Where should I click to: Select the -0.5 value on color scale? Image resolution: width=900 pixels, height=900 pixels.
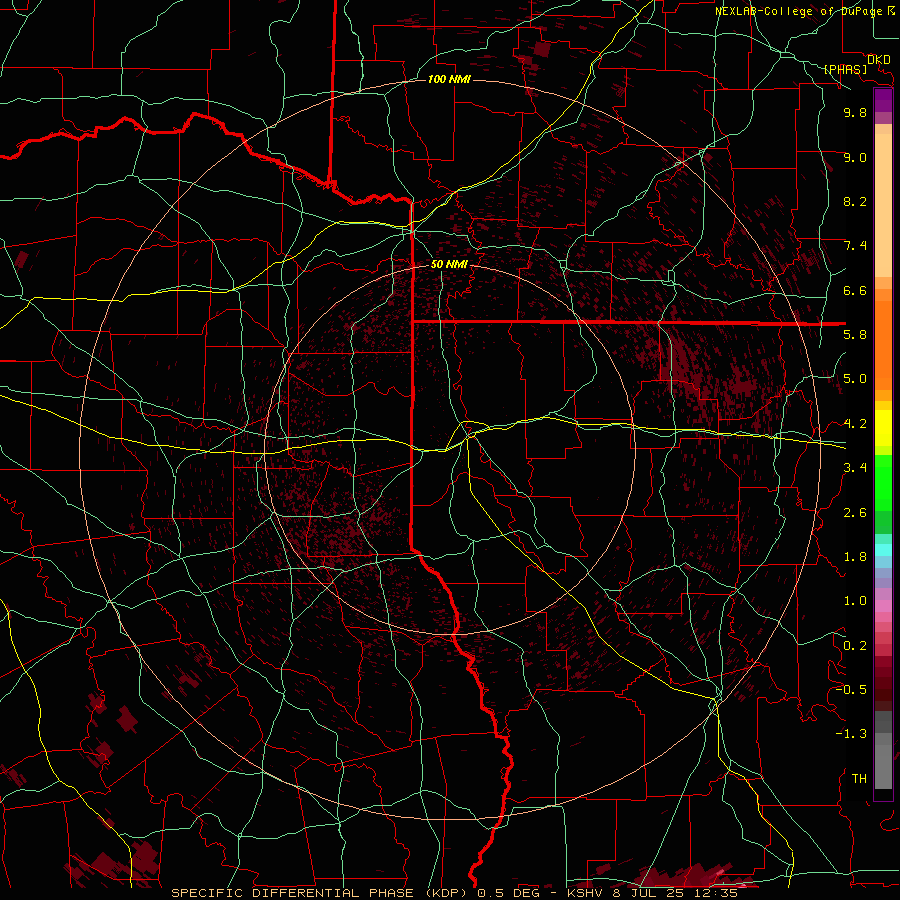(x=851, y=690)
